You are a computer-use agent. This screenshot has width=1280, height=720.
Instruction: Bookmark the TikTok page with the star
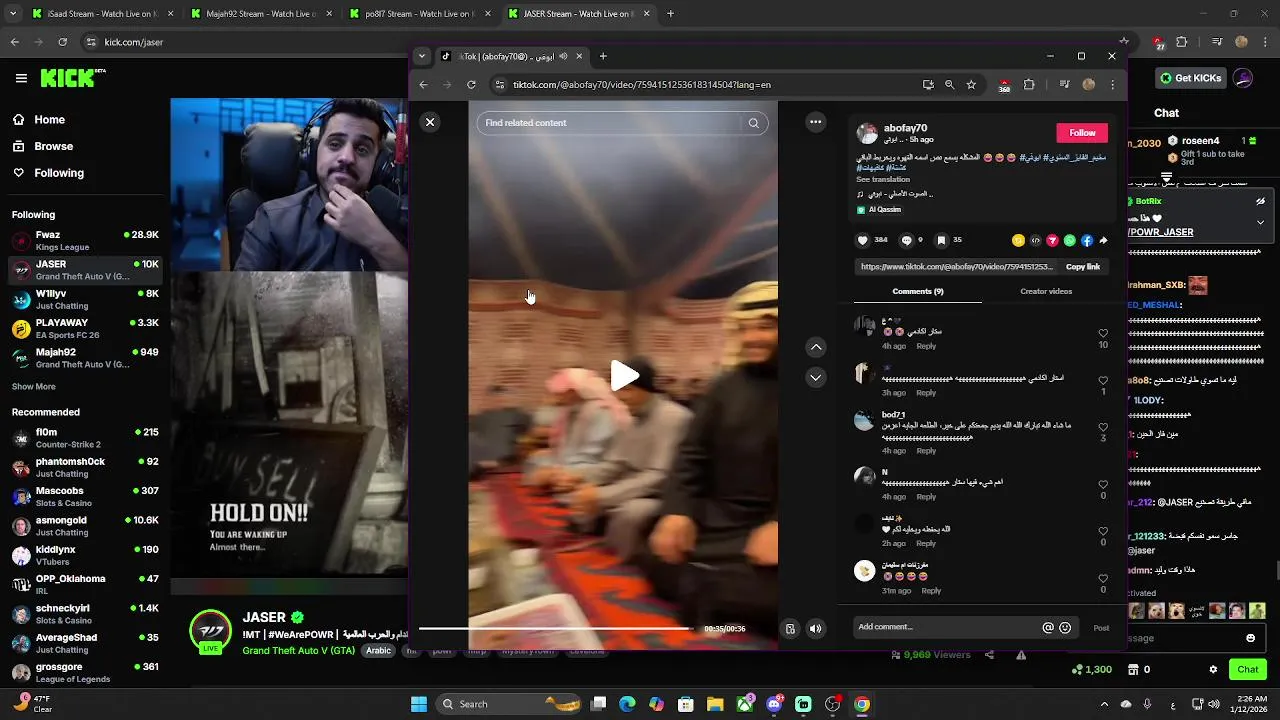point(971,85)
